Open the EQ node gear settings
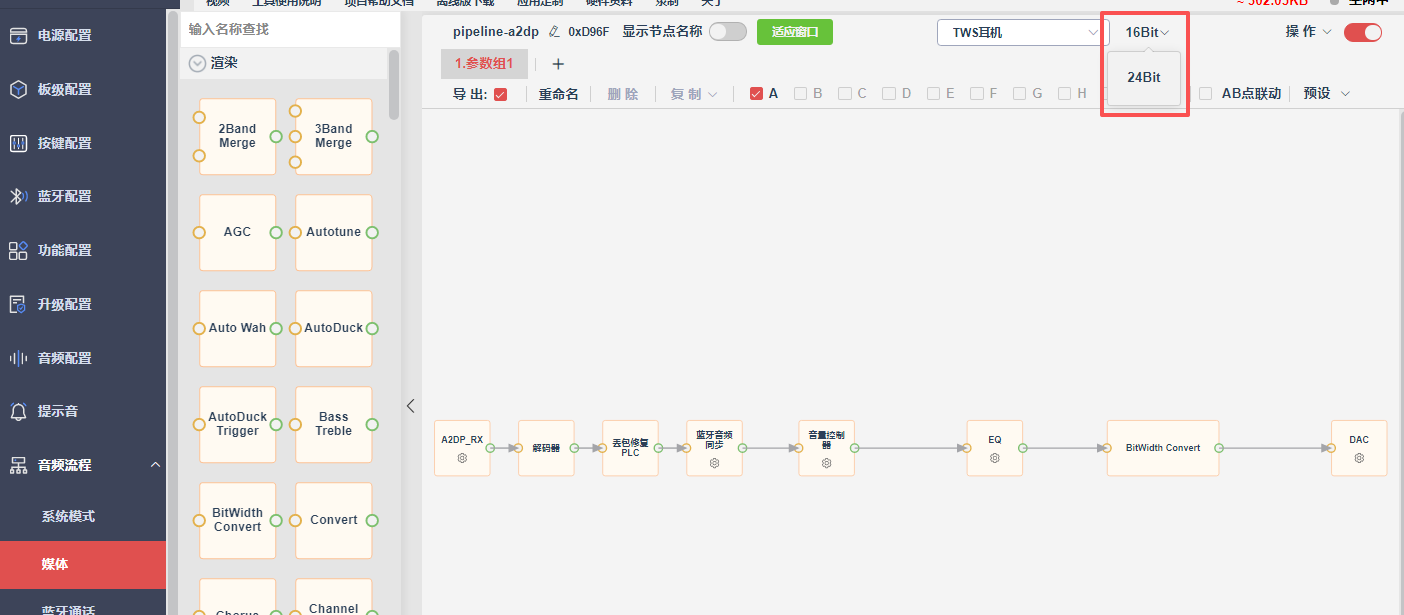The image size is (1404, 615). point(994,458)
